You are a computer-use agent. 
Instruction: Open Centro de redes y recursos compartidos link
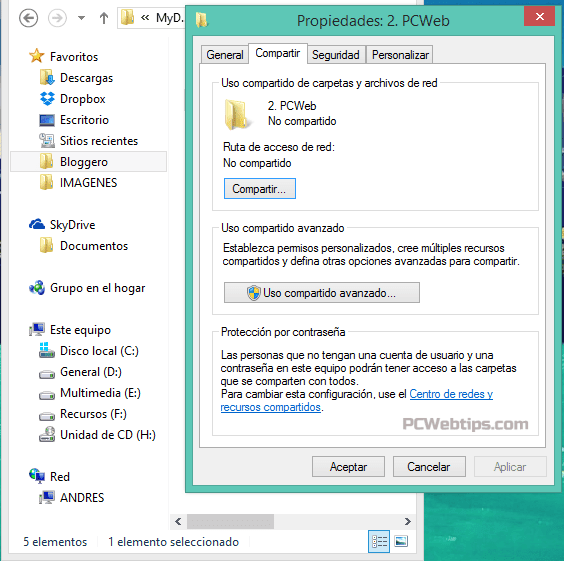(x=356, y=401)
